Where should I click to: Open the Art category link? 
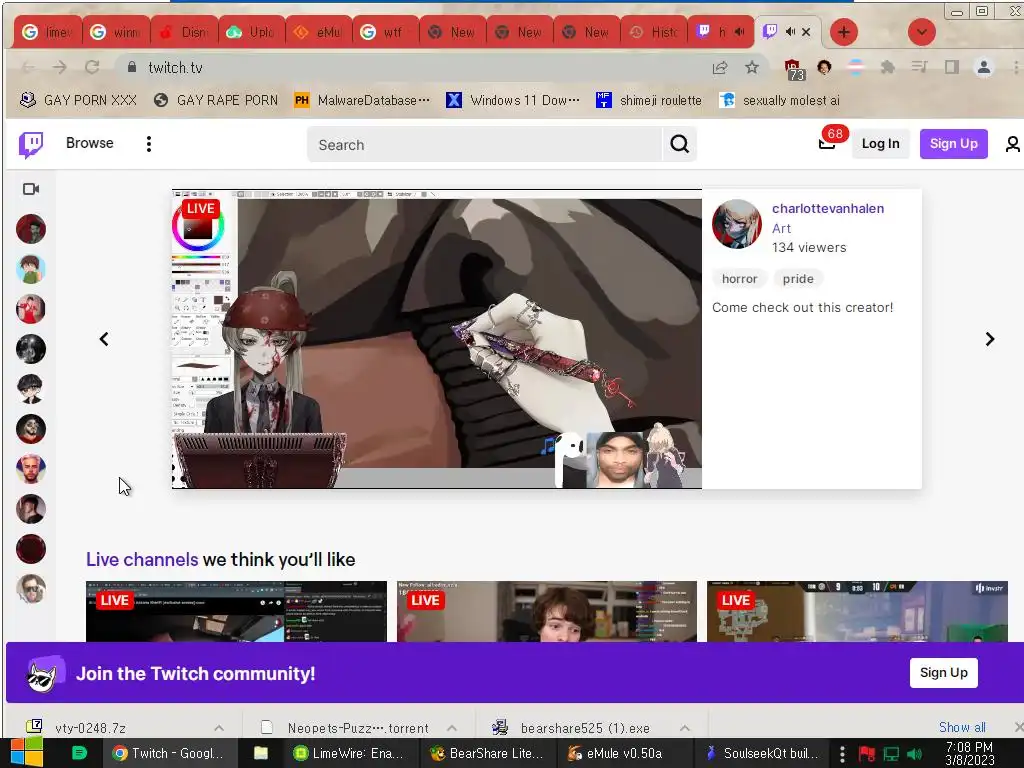pos(781,229)
